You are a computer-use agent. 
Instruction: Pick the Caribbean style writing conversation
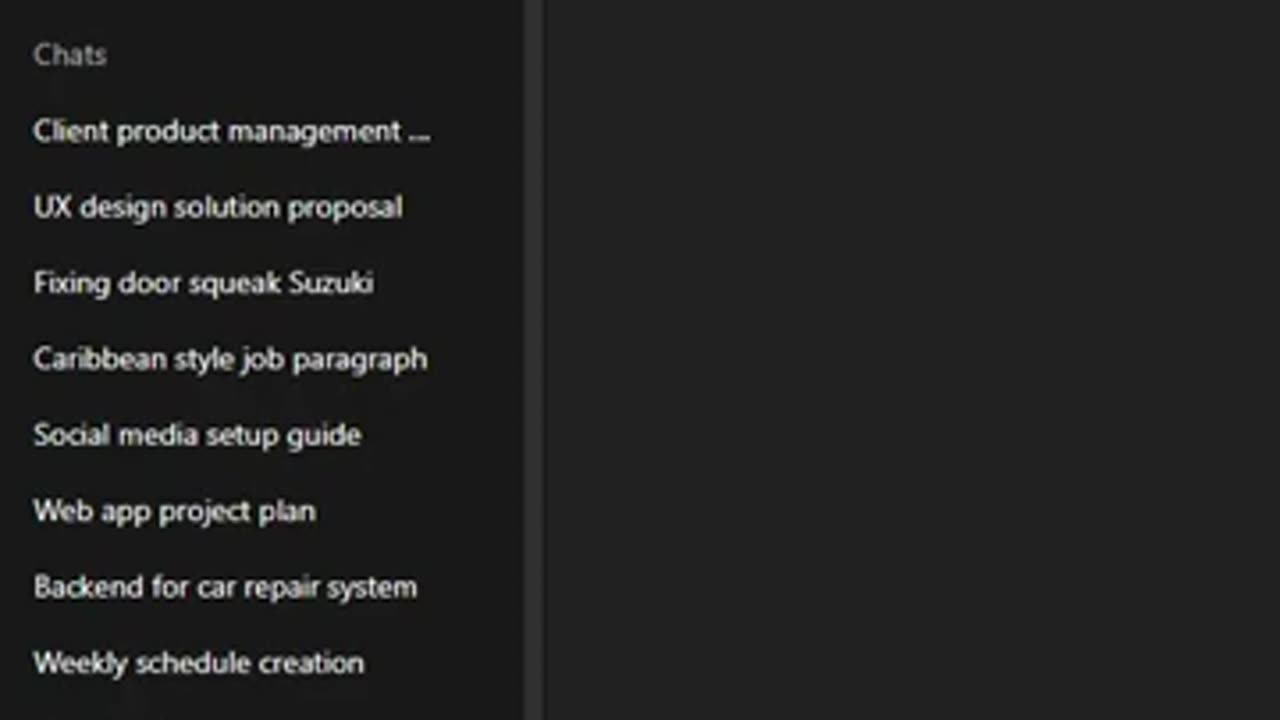pyautogui.click(x=230, y=360)
